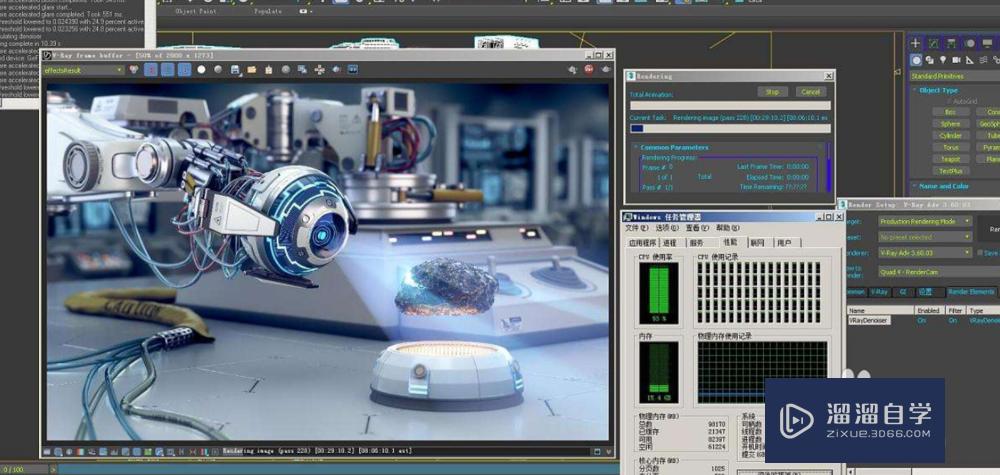Click the Save image disk icon in V-Ray frame buffer

pyautogui.click(x=235, y=69)
